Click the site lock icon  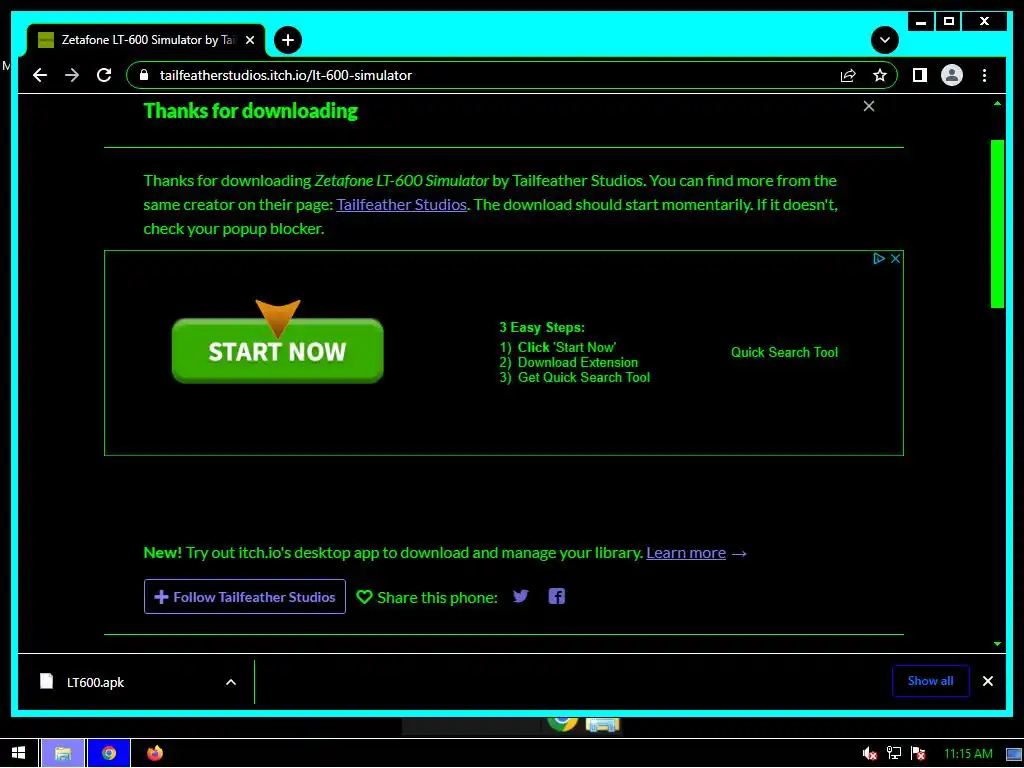[x=144, y=75]
